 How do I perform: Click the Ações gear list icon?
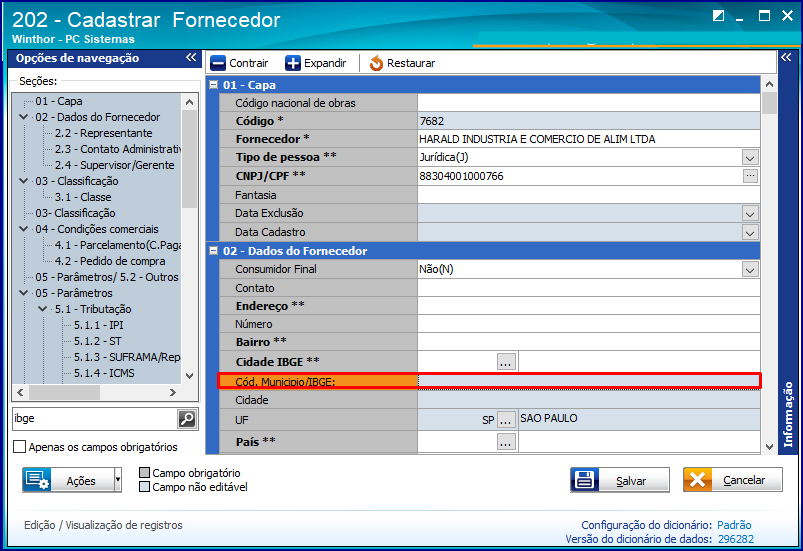[37, 480]
